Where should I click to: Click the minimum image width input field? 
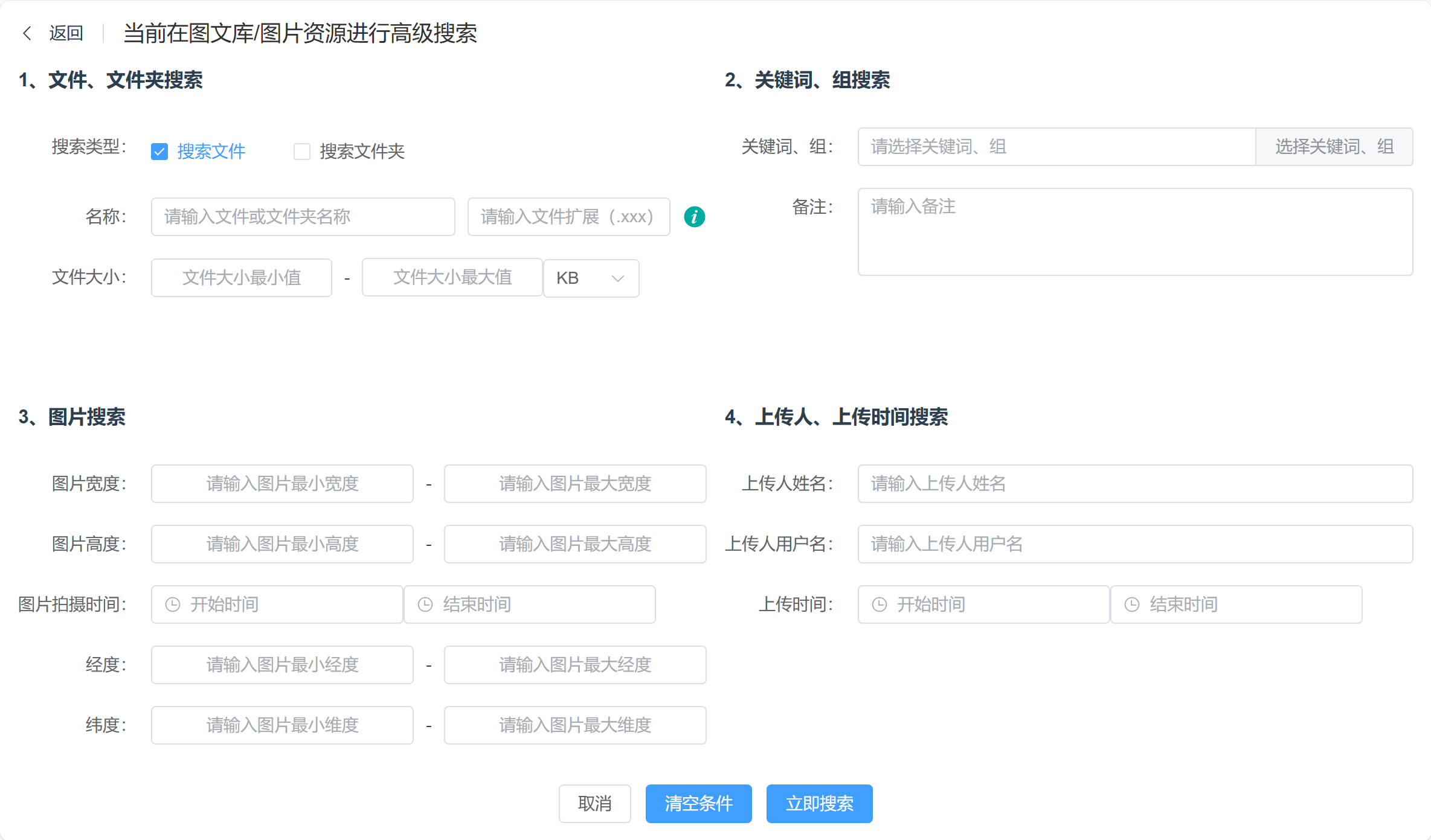(x=281, y=484)
